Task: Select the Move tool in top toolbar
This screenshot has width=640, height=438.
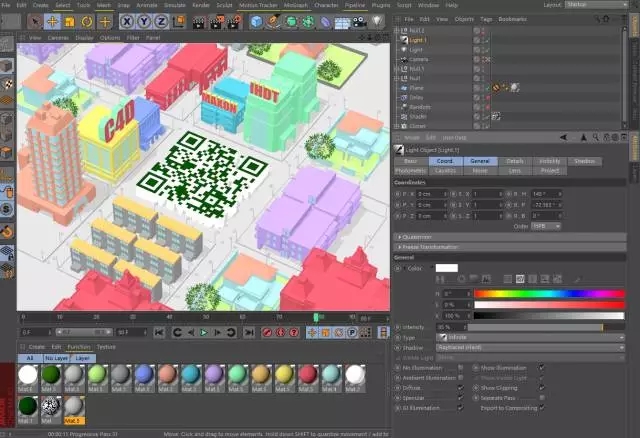Action: (52, 21)
